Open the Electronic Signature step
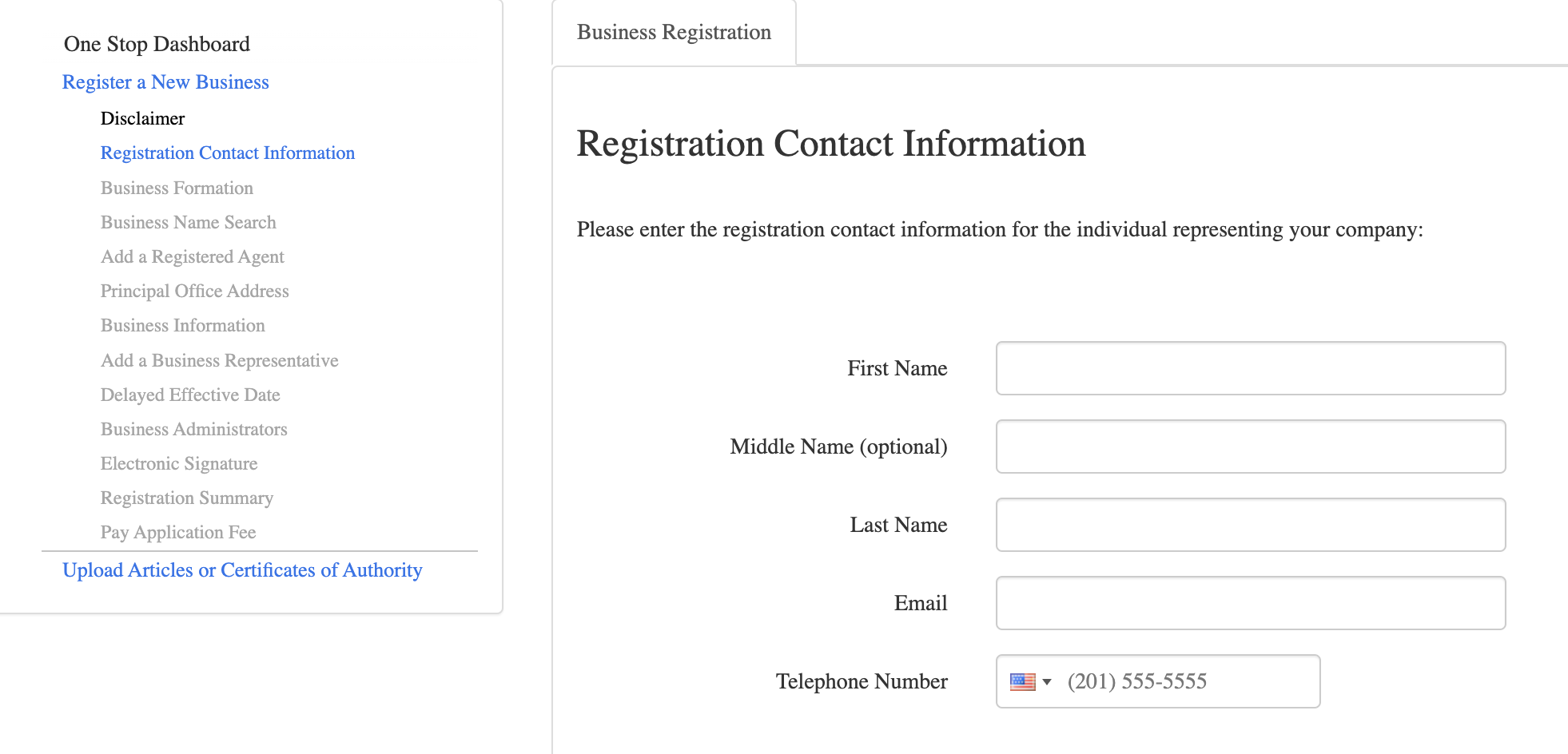Viewport: 1568px width, 754px height. (x=179, y=463)
